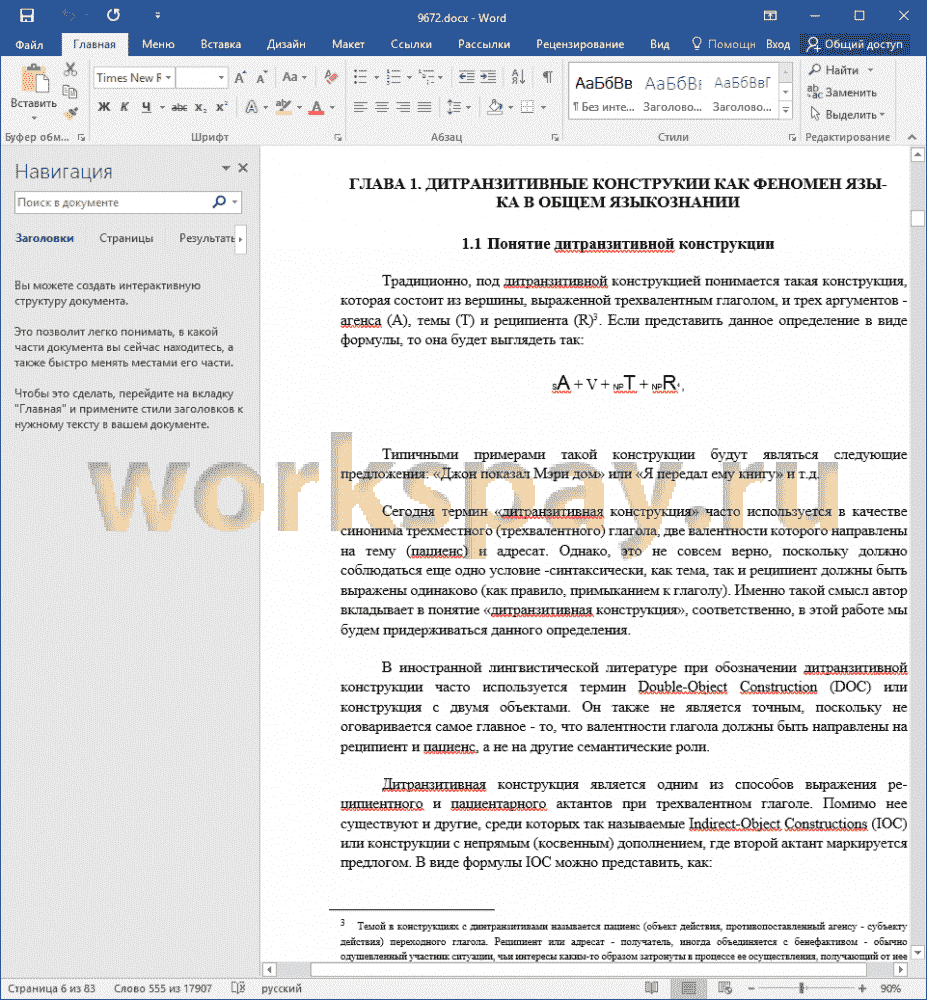Switch to the Макет ribbon tab
The image size is (927, 1000).
[348, 44]
